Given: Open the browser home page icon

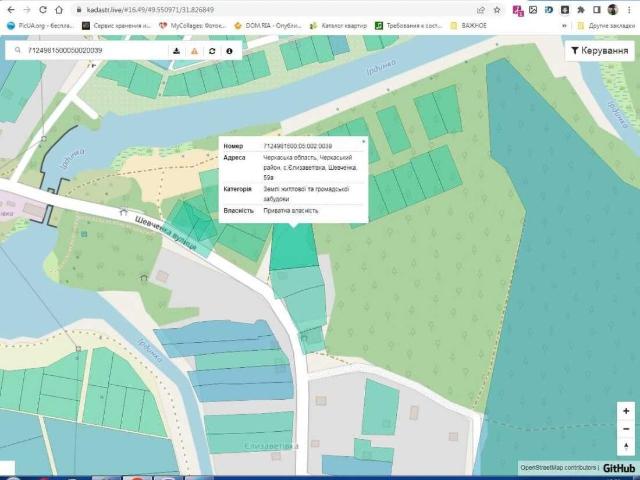Looking at the screenshot, I should (x=59, y=9).
